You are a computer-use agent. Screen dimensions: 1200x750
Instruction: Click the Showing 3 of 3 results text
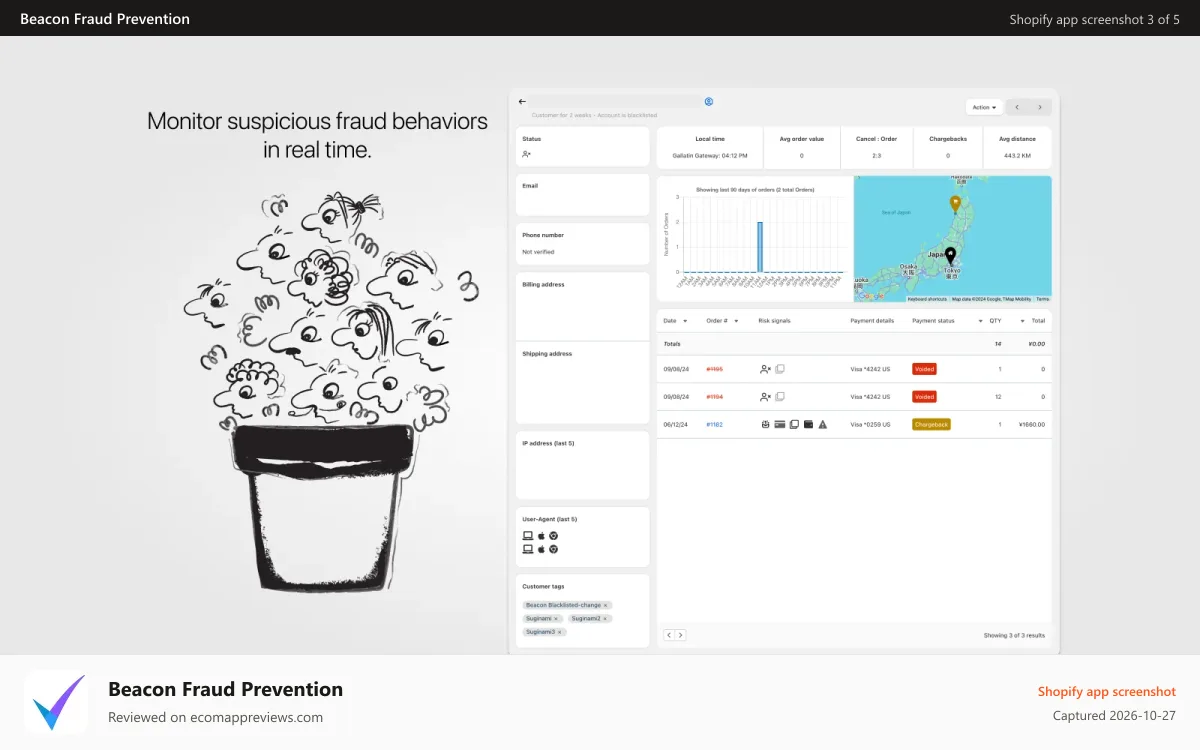(1014, 635)
